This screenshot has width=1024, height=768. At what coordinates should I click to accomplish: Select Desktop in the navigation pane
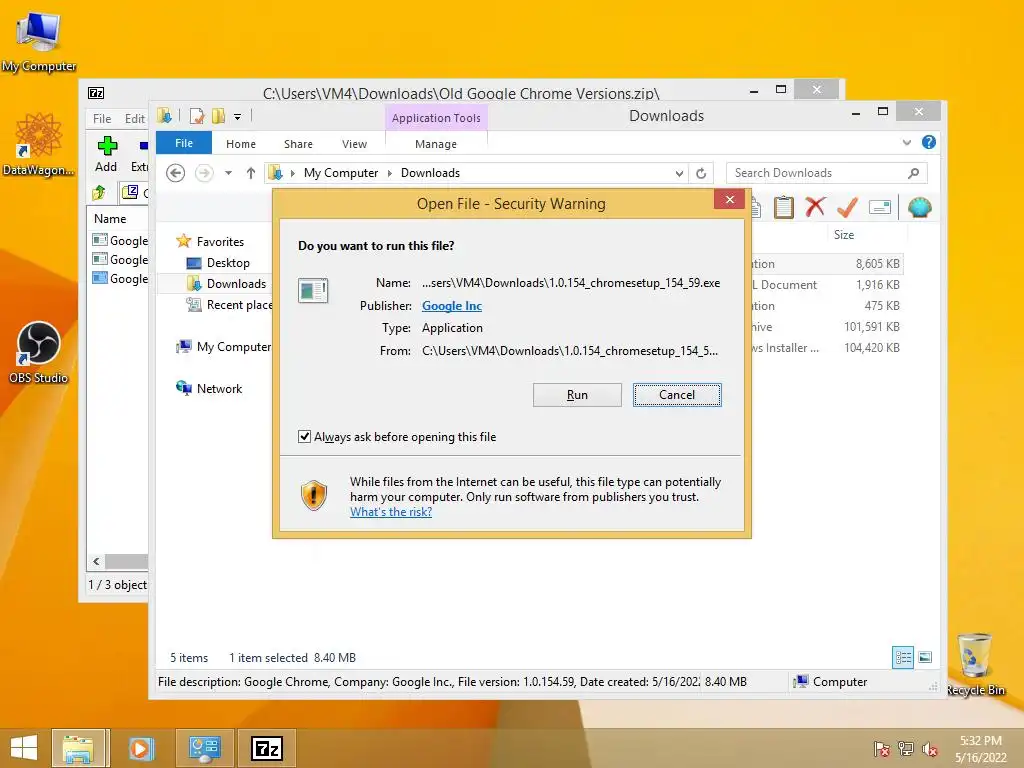pyautogui.click(x=228, y=263)
